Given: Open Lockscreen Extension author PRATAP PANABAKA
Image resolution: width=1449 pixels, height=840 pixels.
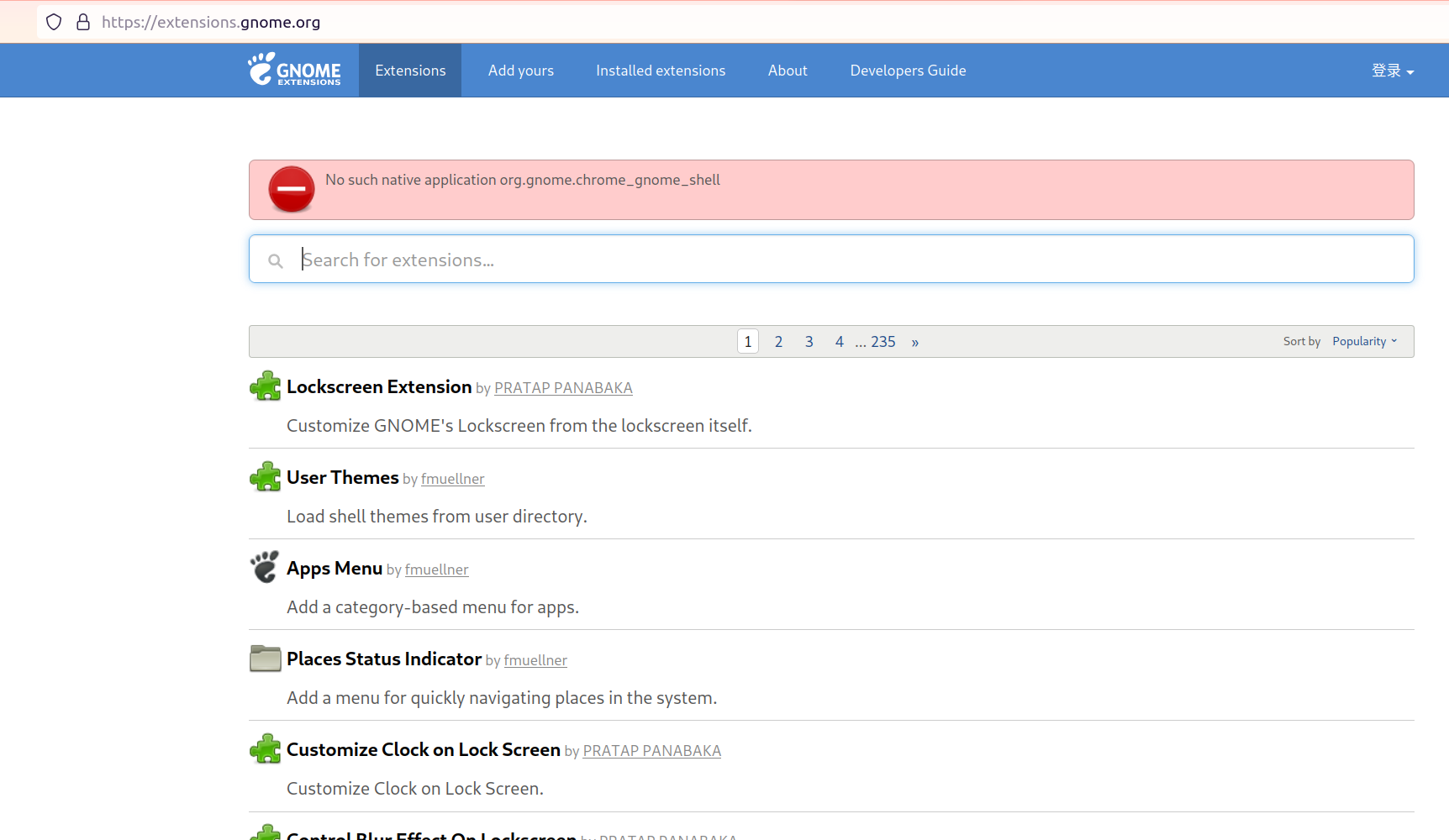Looking at the screenshot, I should click(563, 388).
